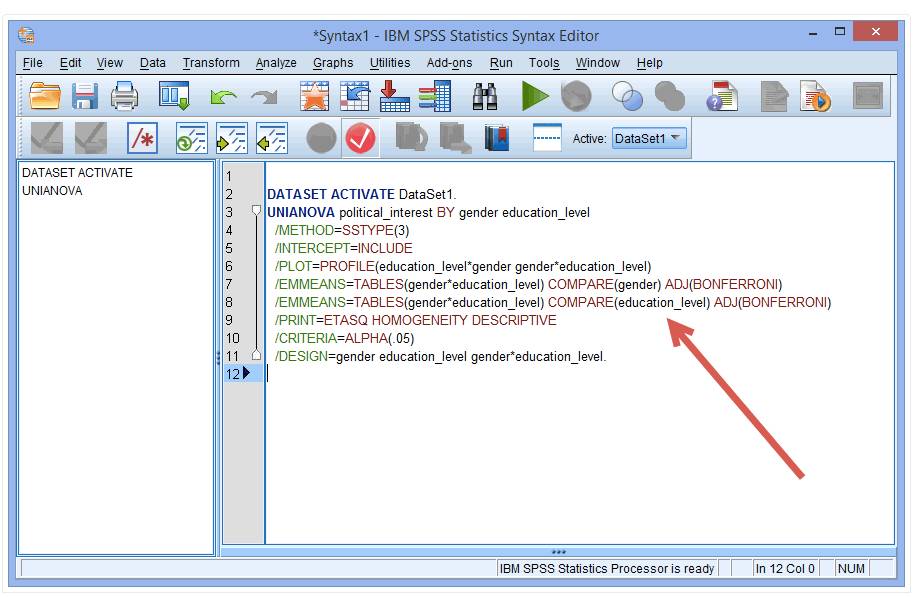Click the grey circle Toggle breakpoint icon
919x597 pixels.
tap(321, 138)
